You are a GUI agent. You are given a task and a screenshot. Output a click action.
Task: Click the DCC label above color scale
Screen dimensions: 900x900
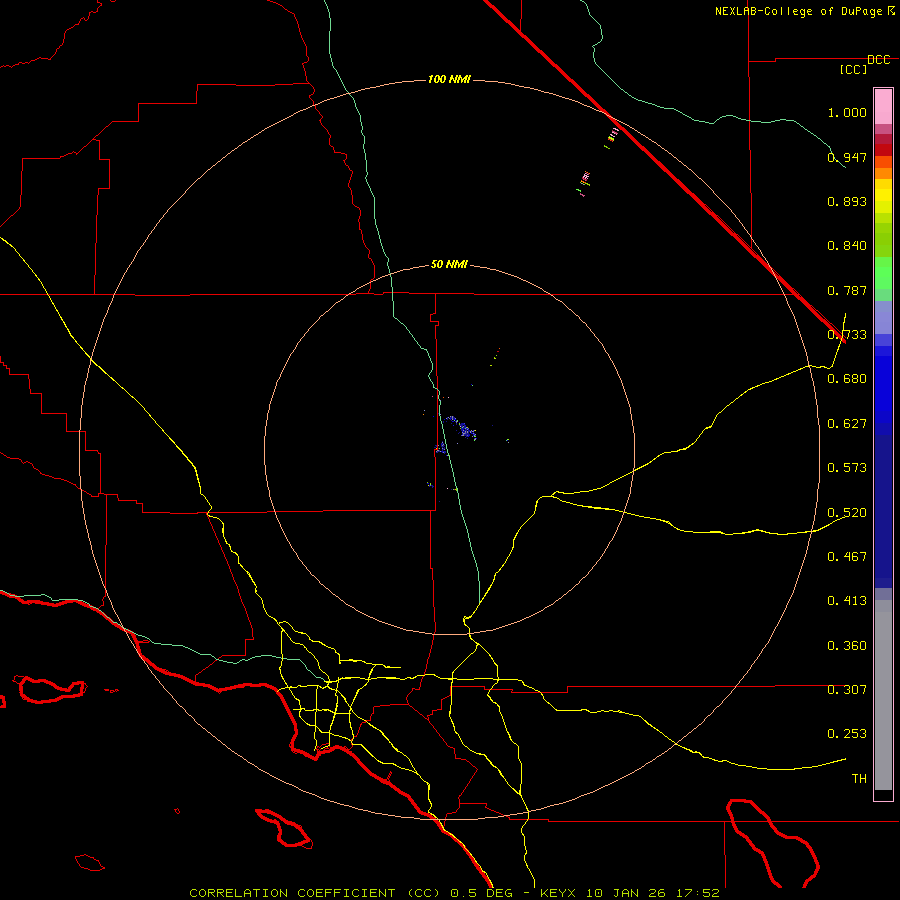(878, 60)
